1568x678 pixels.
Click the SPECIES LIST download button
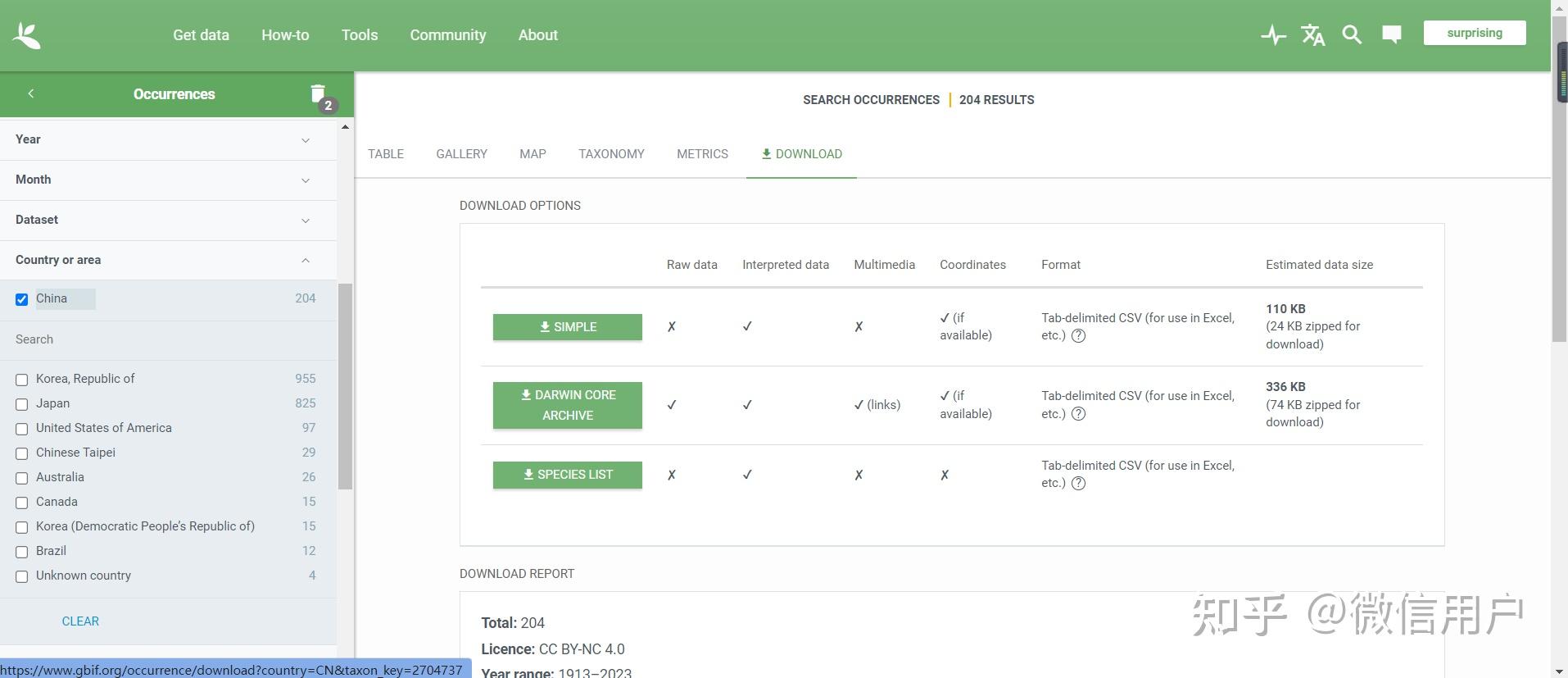(x=568, y=475)
